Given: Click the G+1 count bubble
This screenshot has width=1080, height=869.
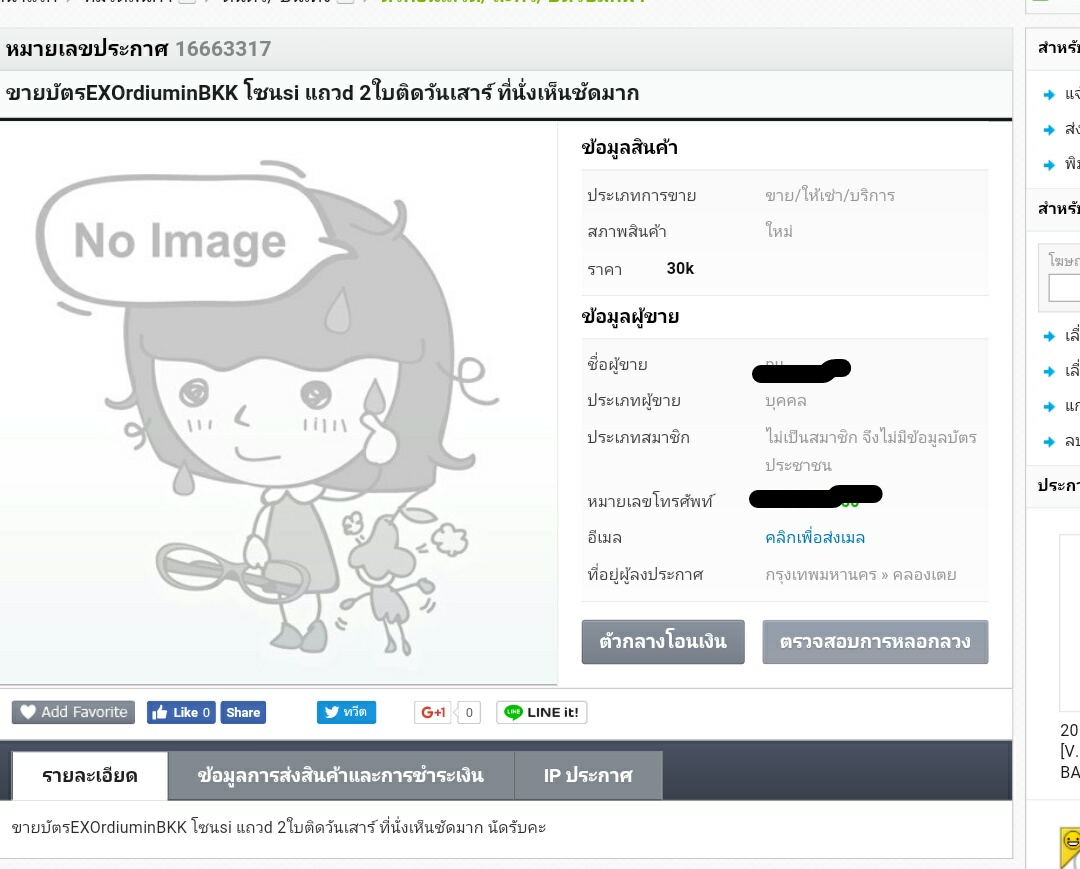Looking at the screenshot, I should [468, 712].
